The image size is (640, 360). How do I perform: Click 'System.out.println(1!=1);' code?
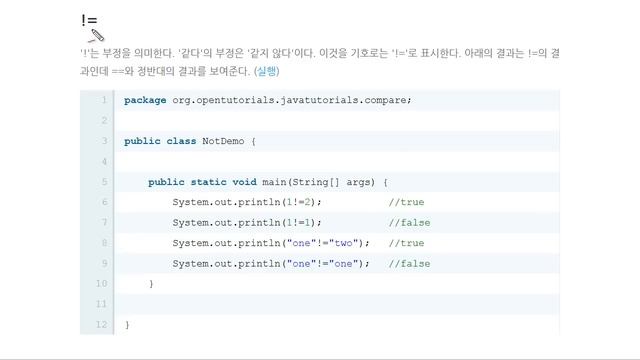pos(247,223)
